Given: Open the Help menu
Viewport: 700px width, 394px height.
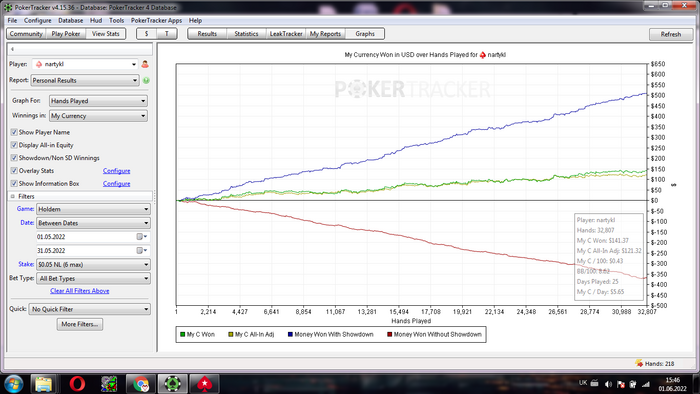Looking at the screenshot, I should point(195,21).
